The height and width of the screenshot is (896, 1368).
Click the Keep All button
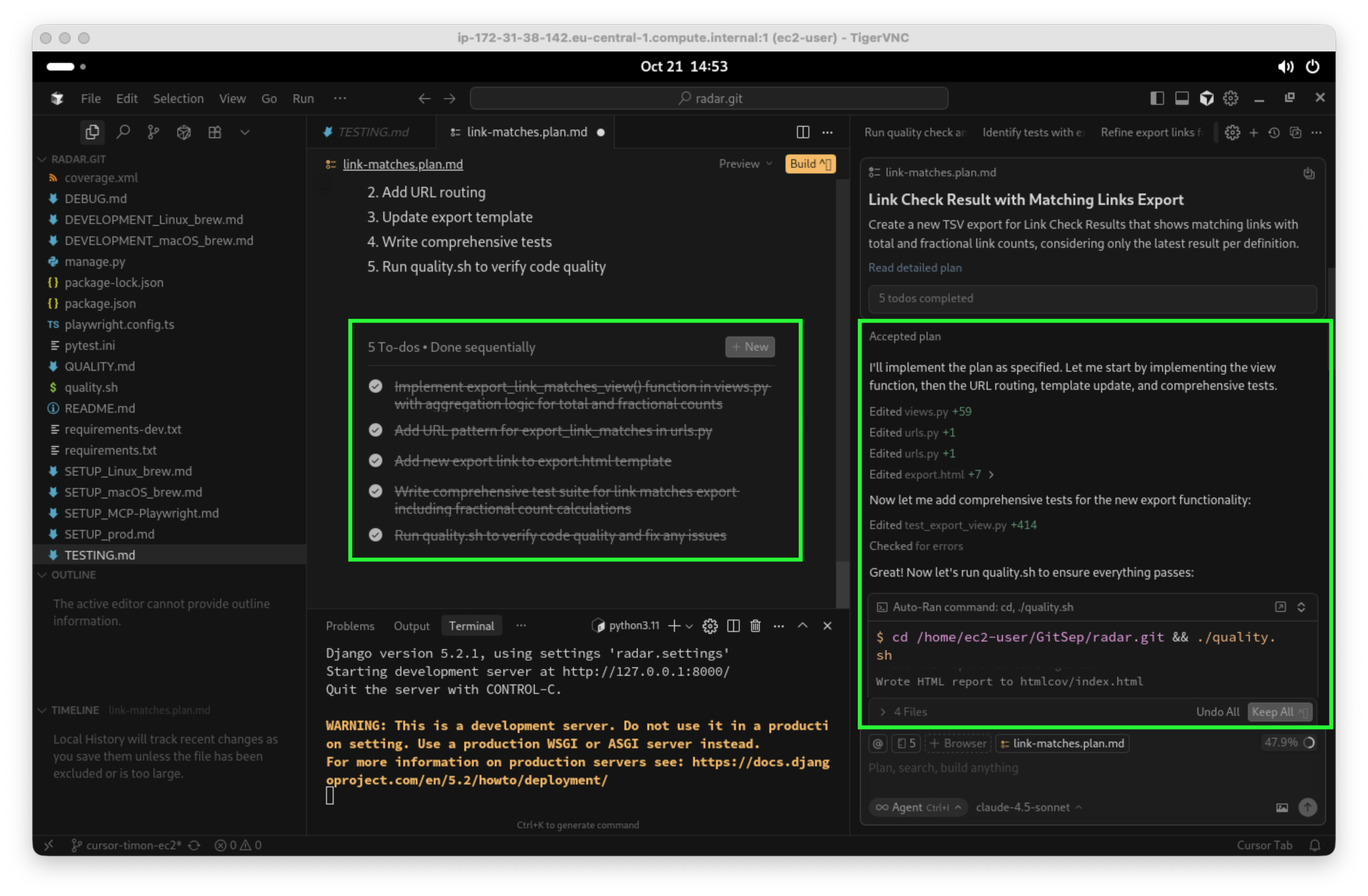pos(1279,712)
